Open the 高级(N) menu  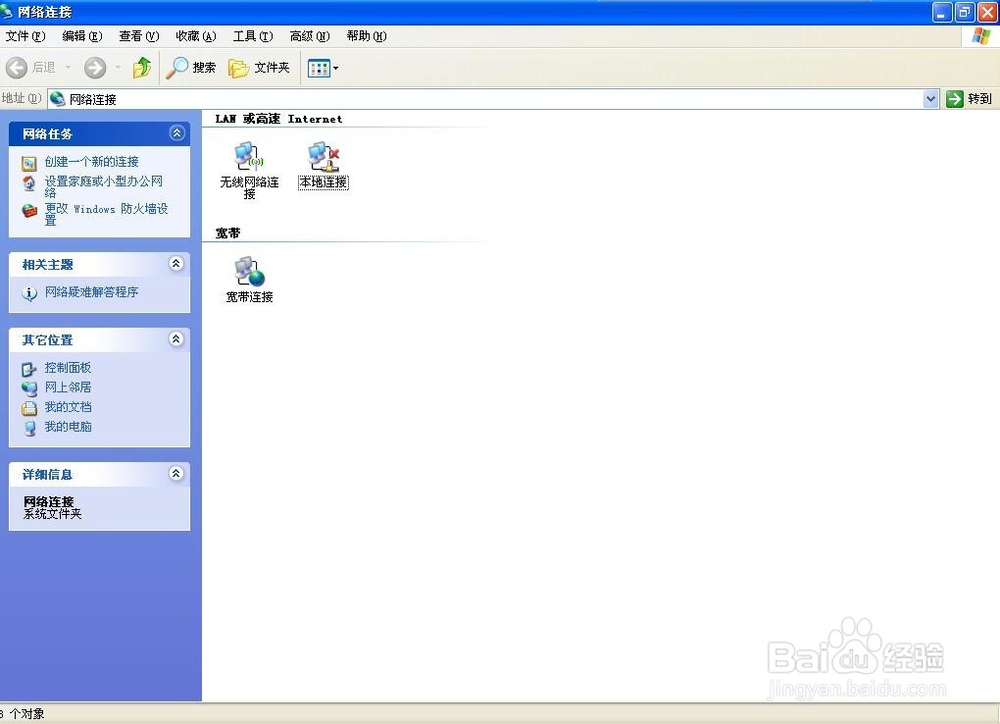[x=309, y=36]
